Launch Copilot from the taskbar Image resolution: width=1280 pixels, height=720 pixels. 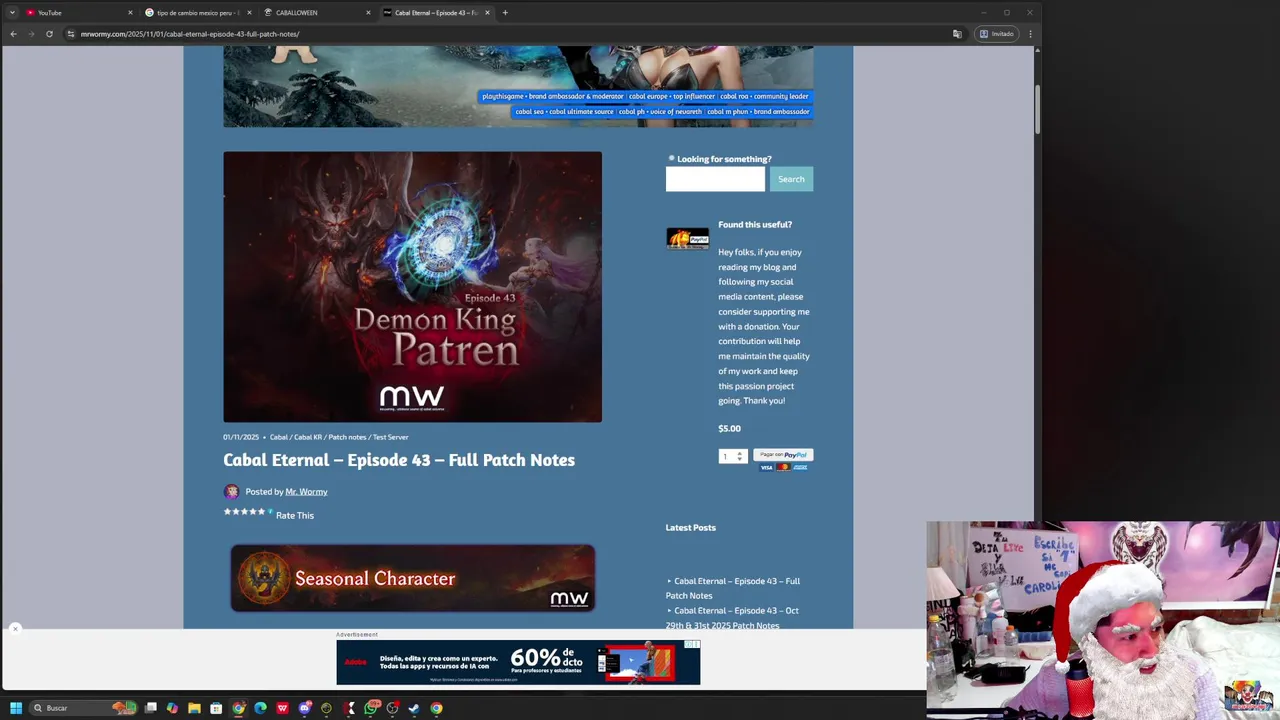[172, 708]
